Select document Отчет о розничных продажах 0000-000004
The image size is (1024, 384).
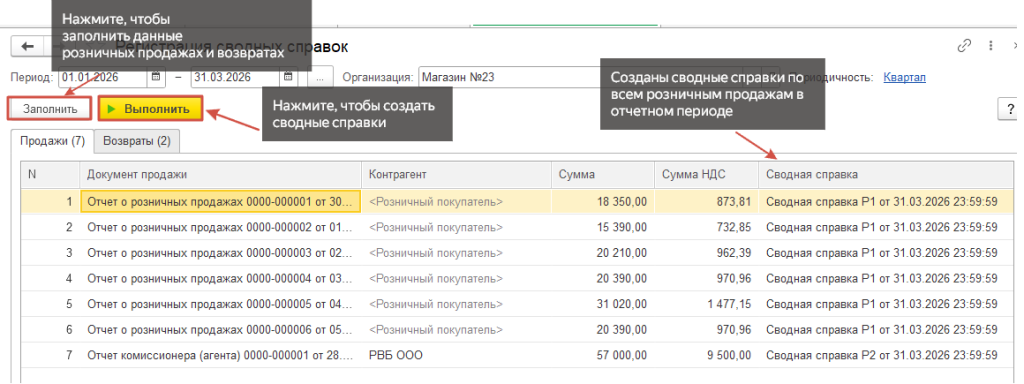pyautogui.click(x=220, y=278)
